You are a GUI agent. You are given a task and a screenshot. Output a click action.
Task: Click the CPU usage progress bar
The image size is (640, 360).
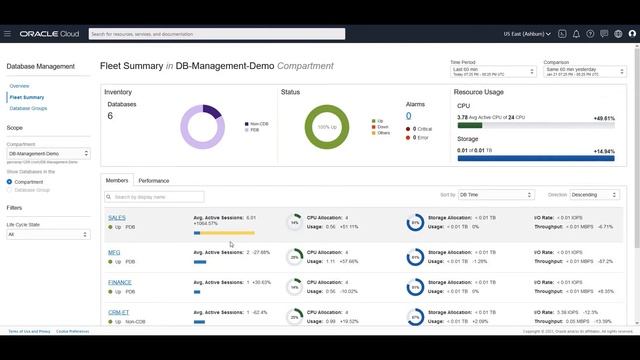tap(536, 125)
